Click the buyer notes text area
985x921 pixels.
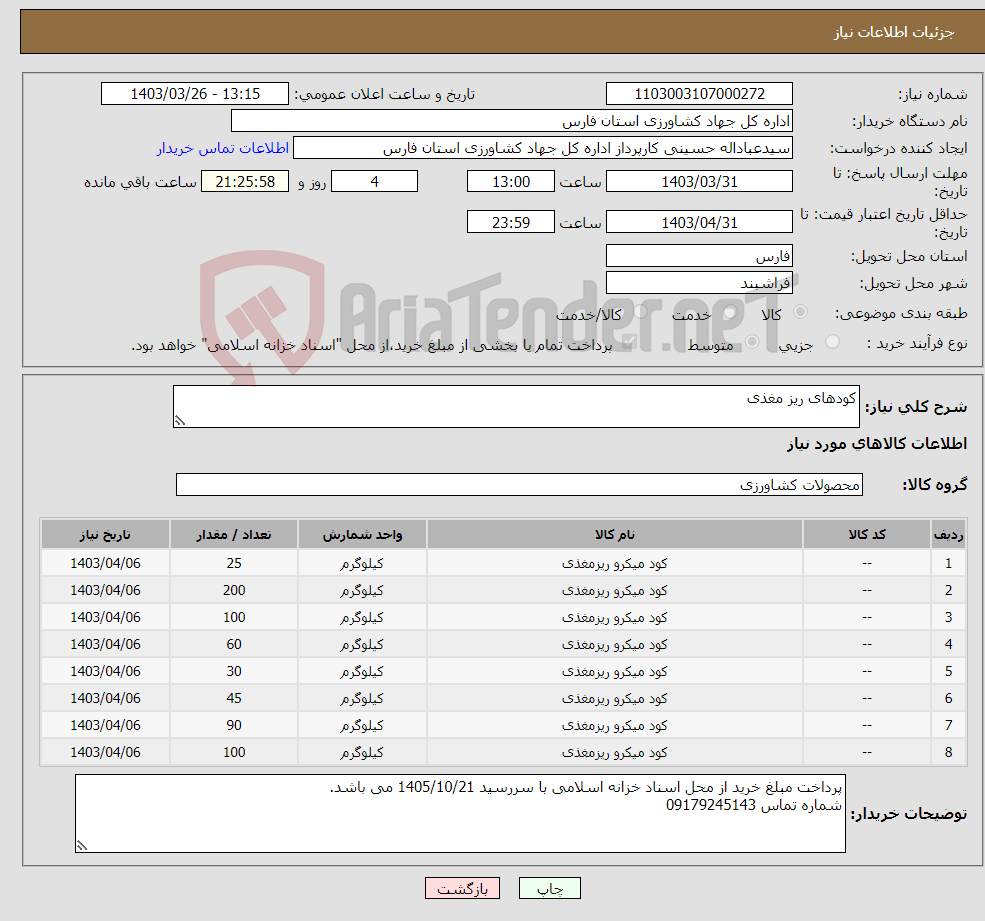460,814
